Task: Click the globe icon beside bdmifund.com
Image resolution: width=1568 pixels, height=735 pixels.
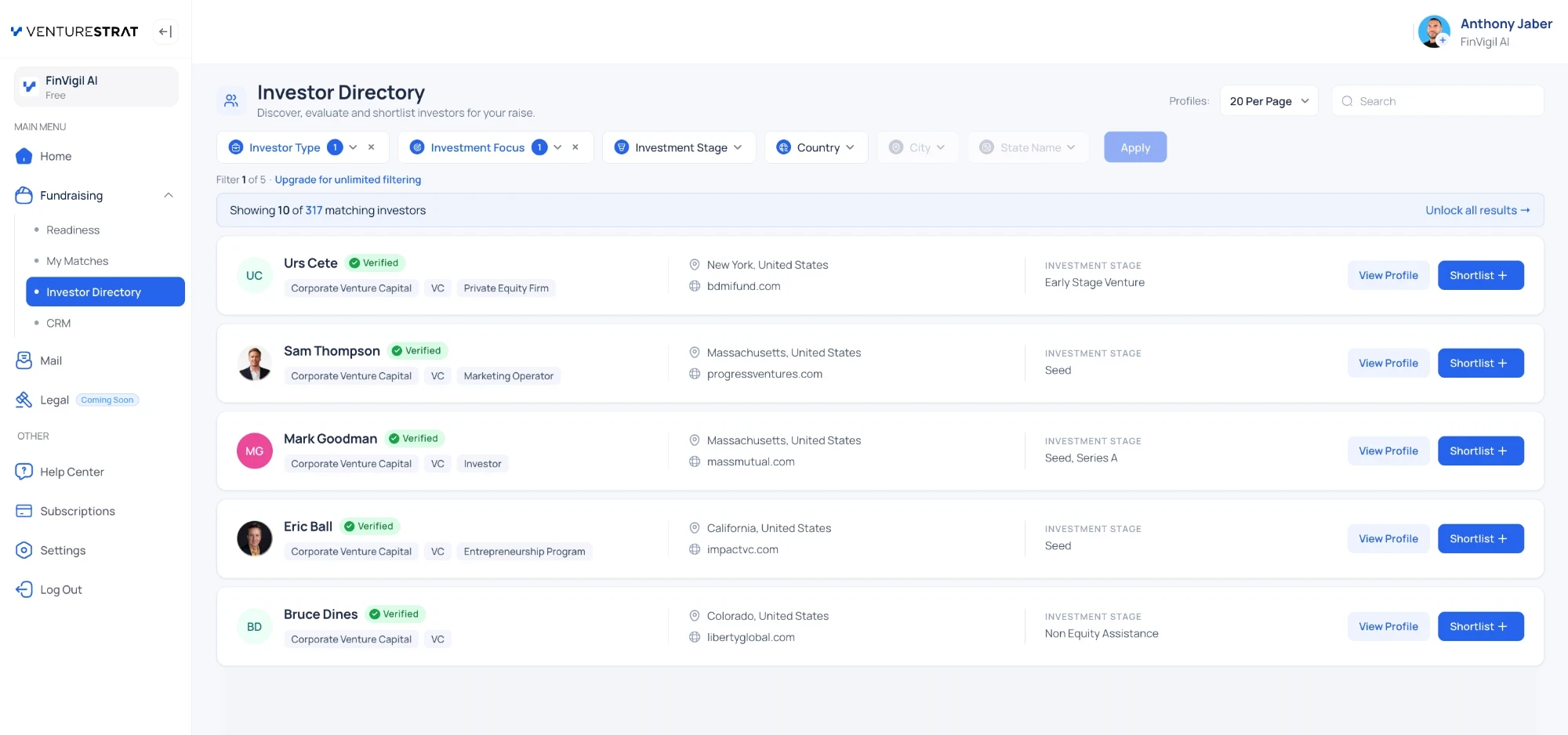Action: click(695, 286)
